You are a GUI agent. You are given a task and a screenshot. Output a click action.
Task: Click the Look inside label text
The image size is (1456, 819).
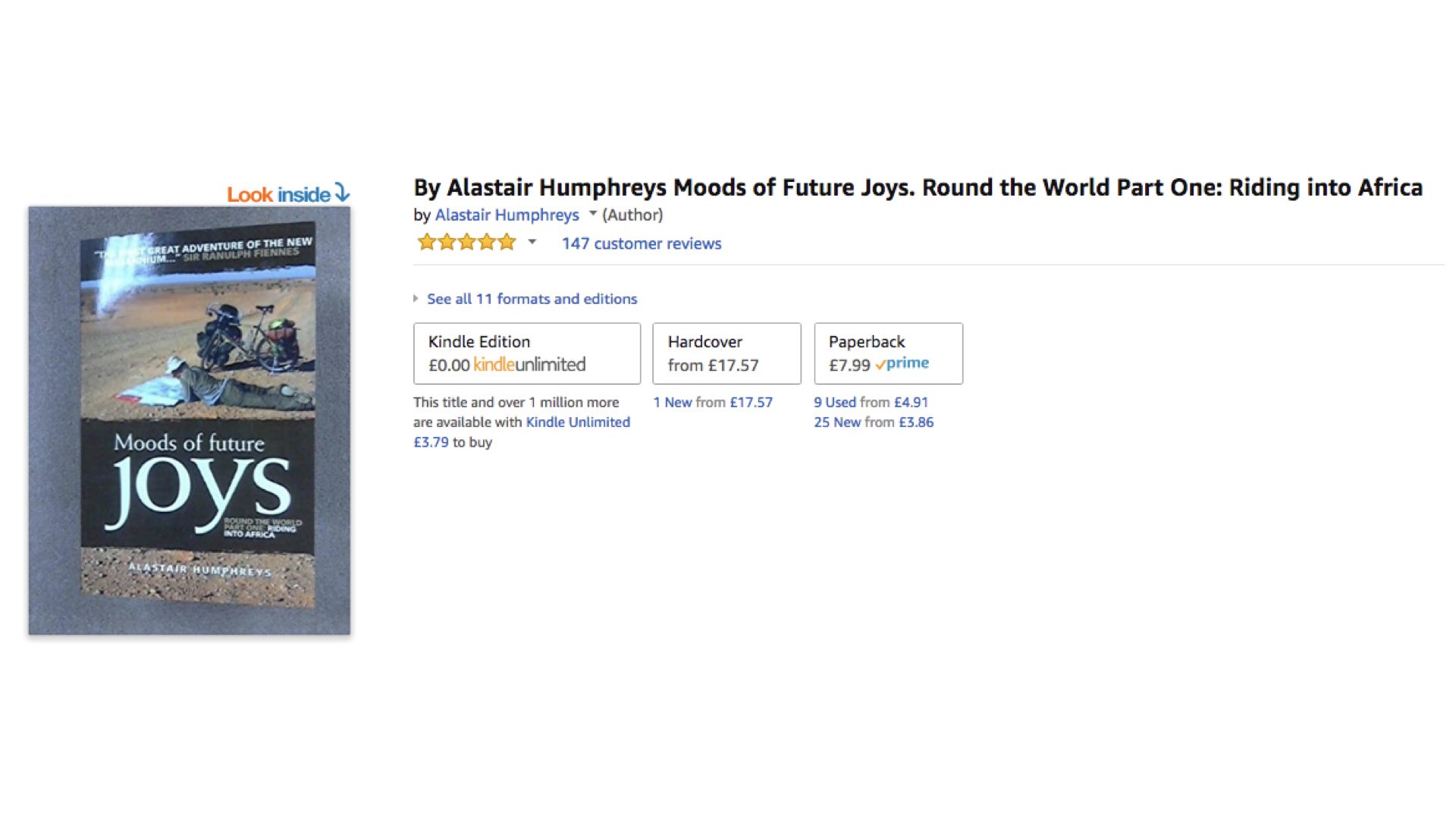pyautogui.click(x=278, y=195)
